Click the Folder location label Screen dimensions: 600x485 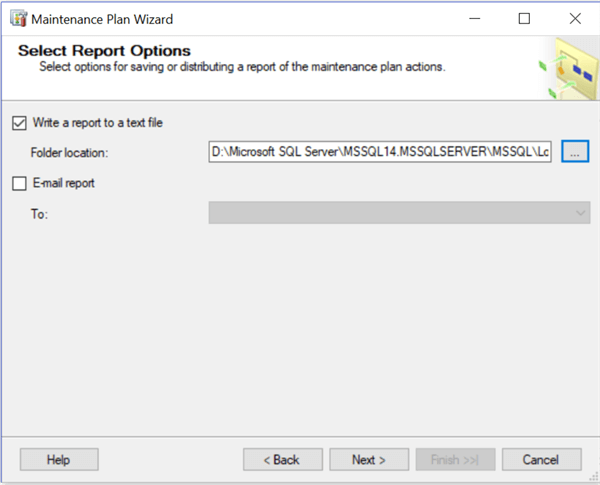click(x=69, y=153)
